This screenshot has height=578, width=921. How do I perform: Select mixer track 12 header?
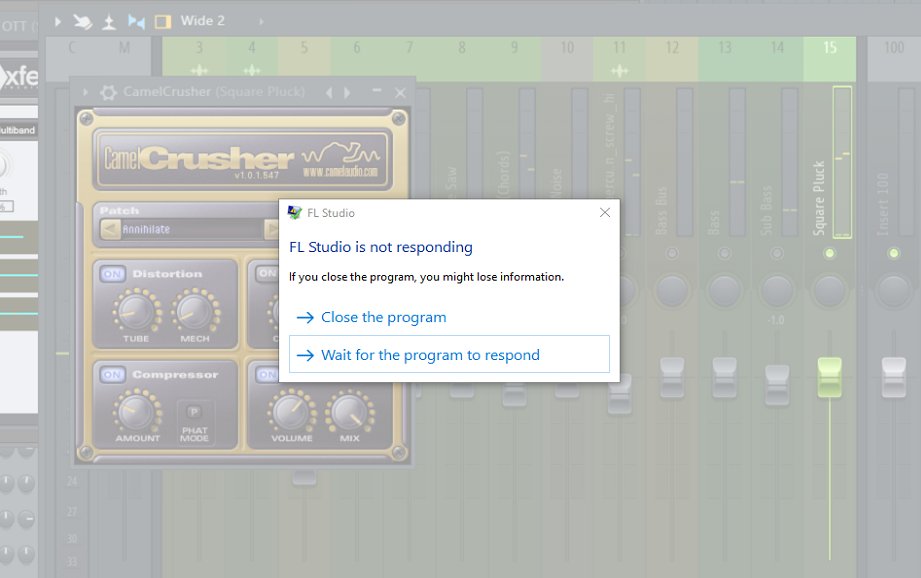click(x=672, y=59)
